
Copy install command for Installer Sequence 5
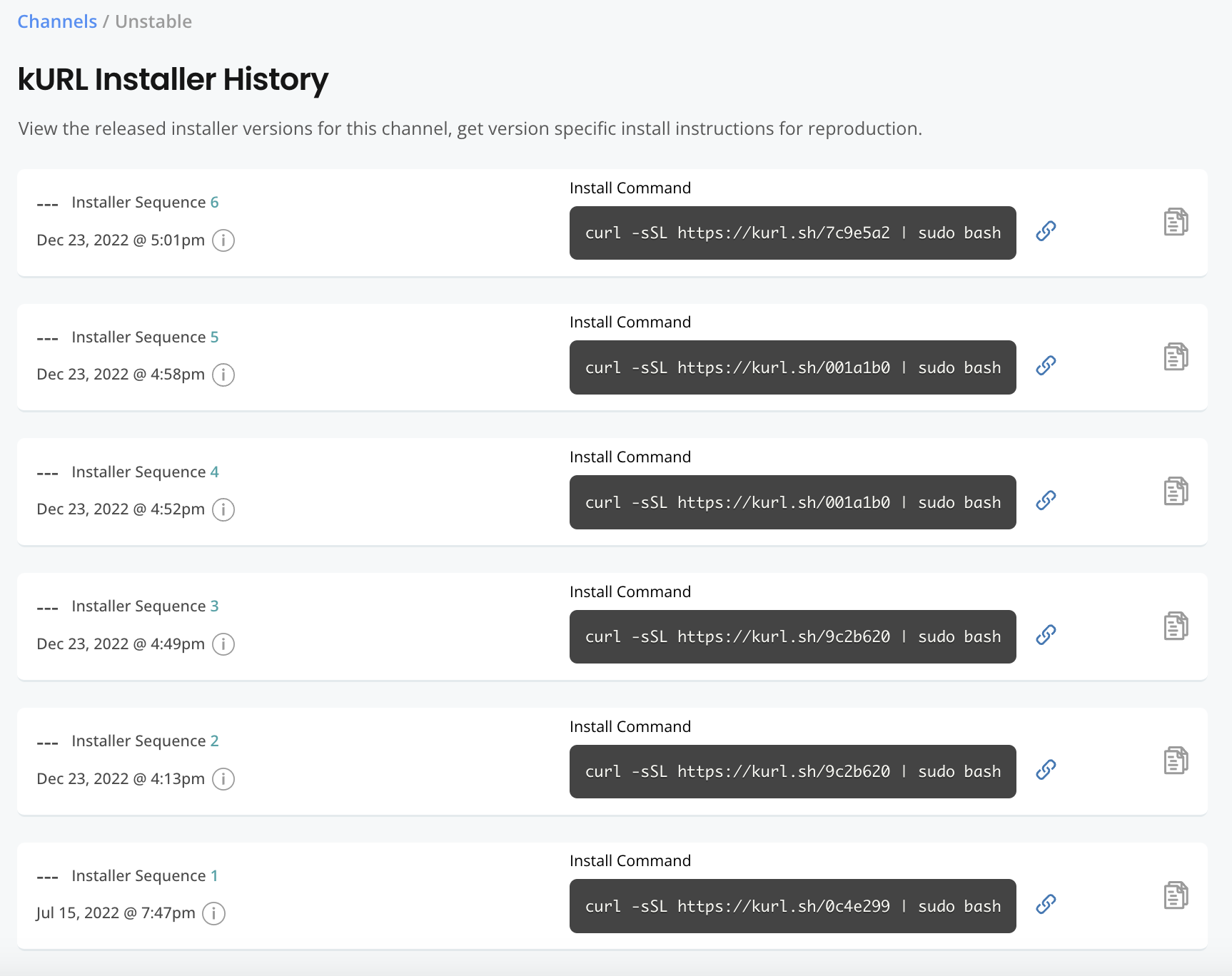click(1176, 356)
